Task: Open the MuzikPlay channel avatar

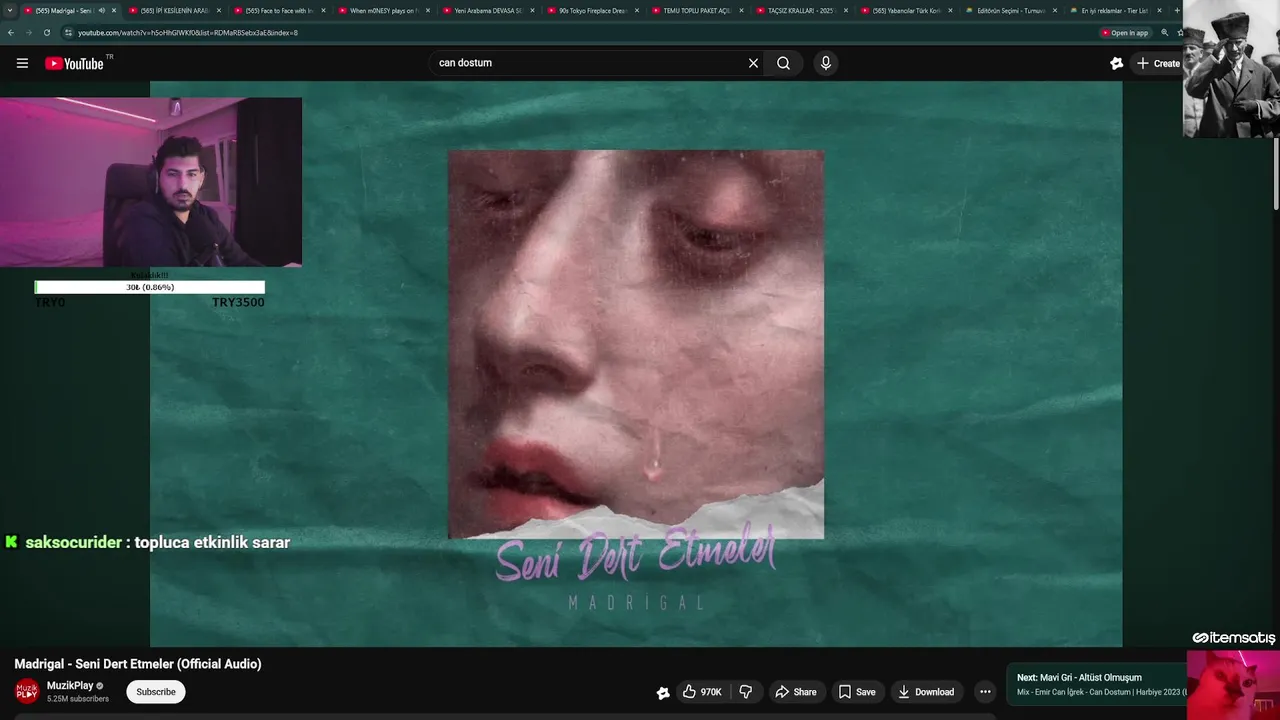Action: [x=27, y=691]
